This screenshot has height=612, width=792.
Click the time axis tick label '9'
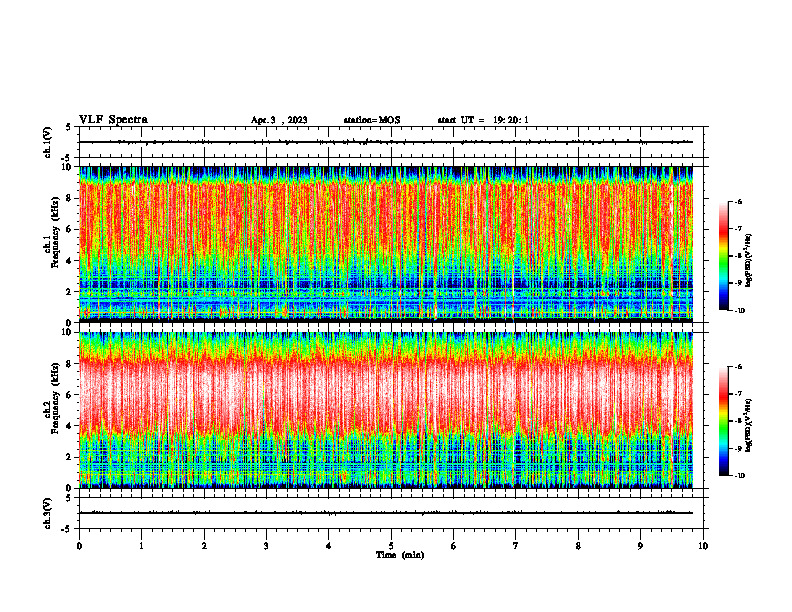[x=640, y=546]
